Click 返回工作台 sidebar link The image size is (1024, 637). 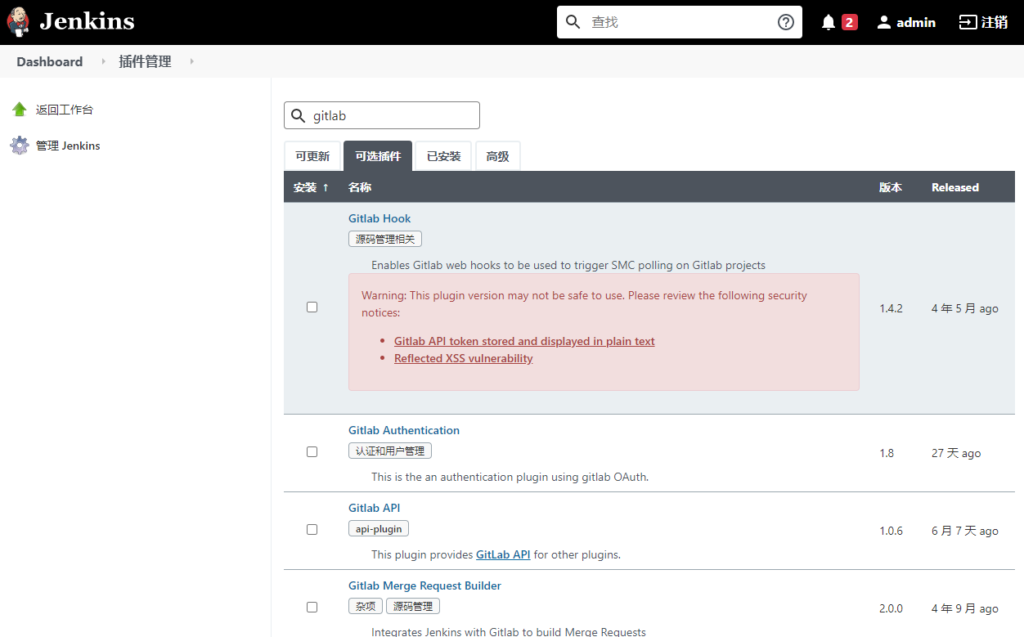coord(64,110)
